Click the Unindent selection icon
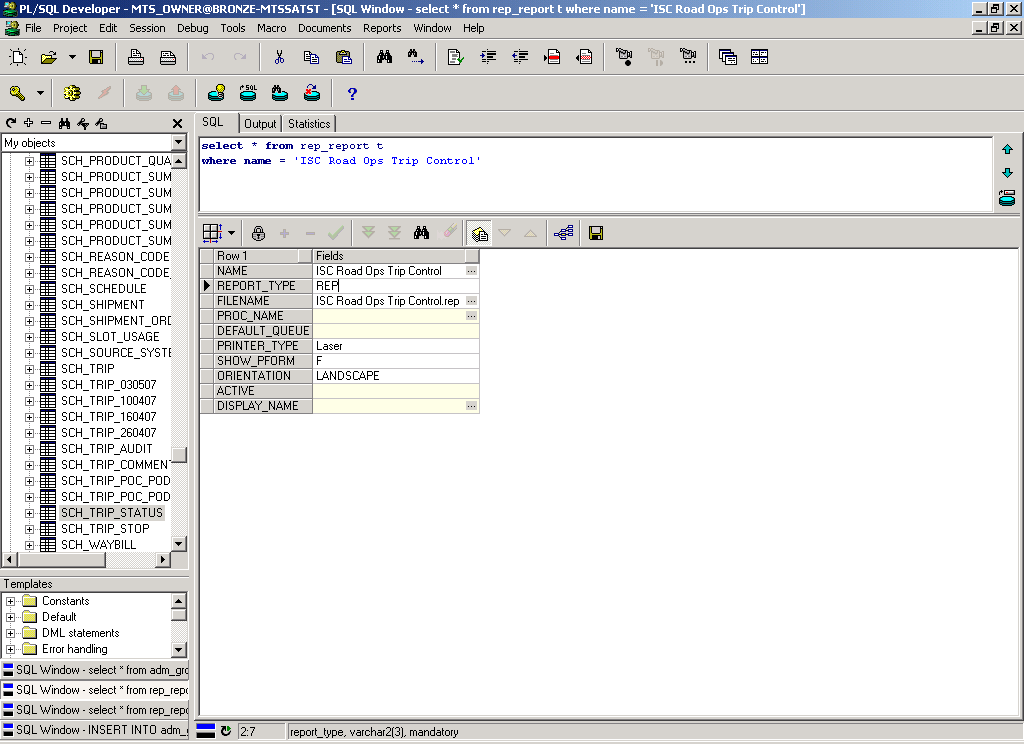Viewport: 1024px width, 744px height. (520, 57)
